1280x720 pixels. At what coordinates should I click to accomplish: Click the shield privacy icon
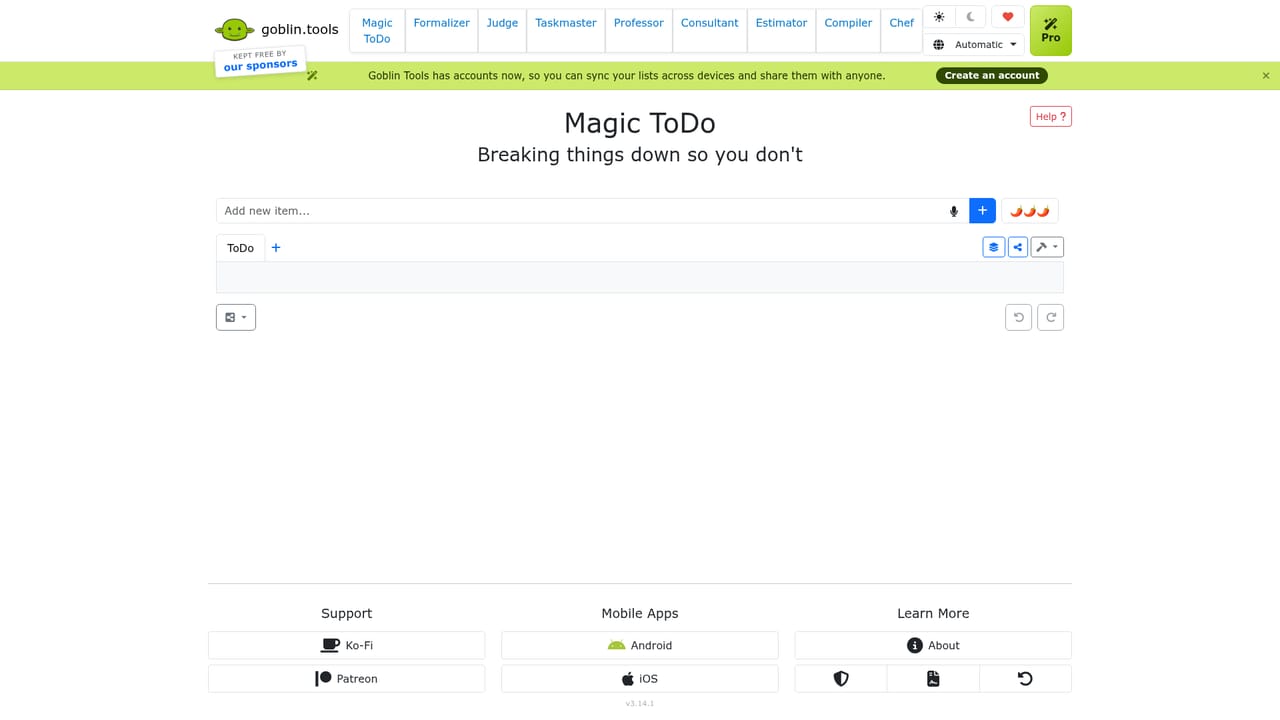[x=841, y=679]
